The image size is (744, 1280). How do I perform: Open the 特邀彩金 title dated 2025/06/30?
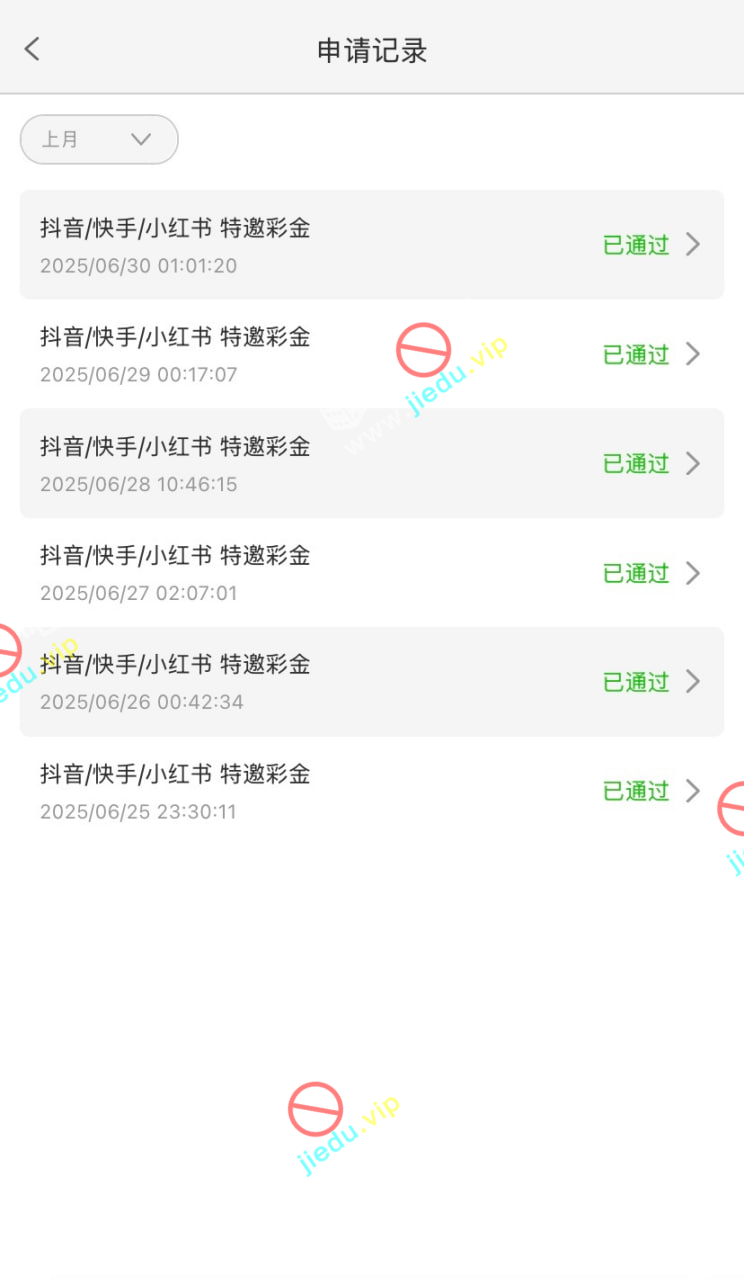(x=175, y=228)
